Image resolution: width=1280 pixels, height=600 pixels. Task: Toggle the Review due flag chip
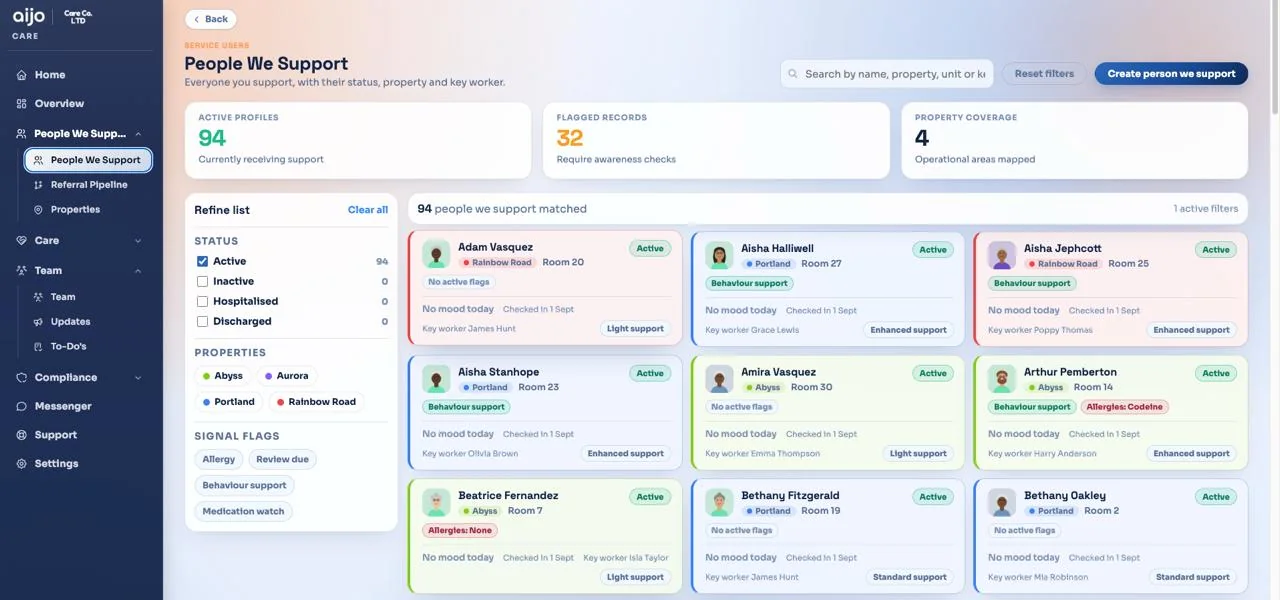click(x=282, y=460)
